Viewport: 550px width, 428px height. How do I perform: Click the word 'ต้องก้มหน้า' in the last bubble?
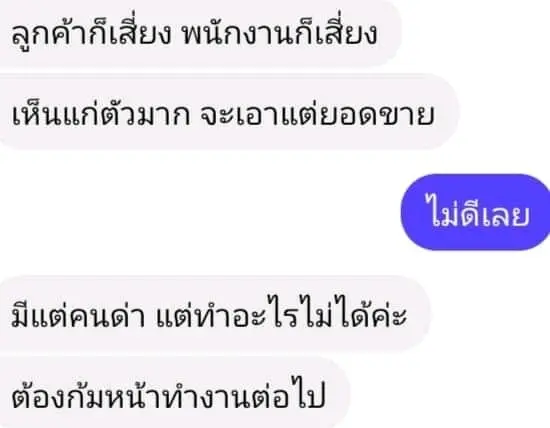(x=86, y=394)
